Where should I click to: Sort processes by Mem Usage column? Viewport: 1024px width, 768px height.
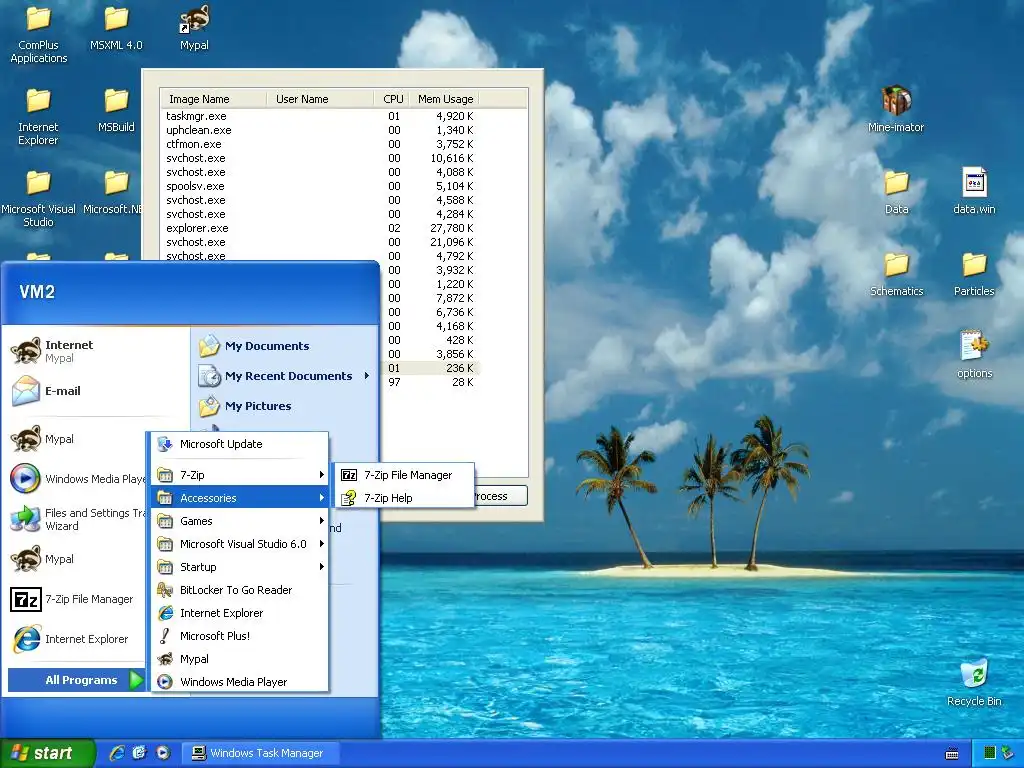445,99
